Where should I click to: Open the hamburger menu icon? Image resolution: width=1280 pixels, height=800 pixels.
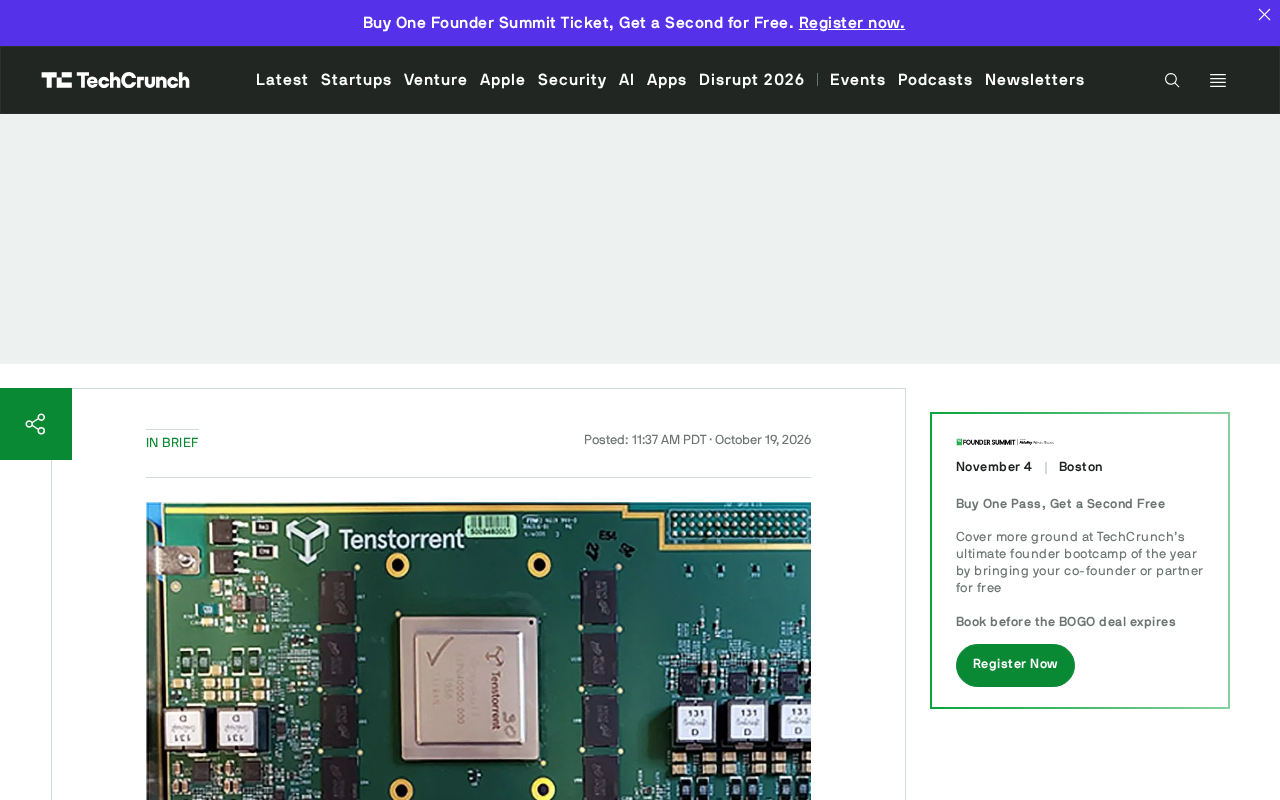(x=1218, y=80)
